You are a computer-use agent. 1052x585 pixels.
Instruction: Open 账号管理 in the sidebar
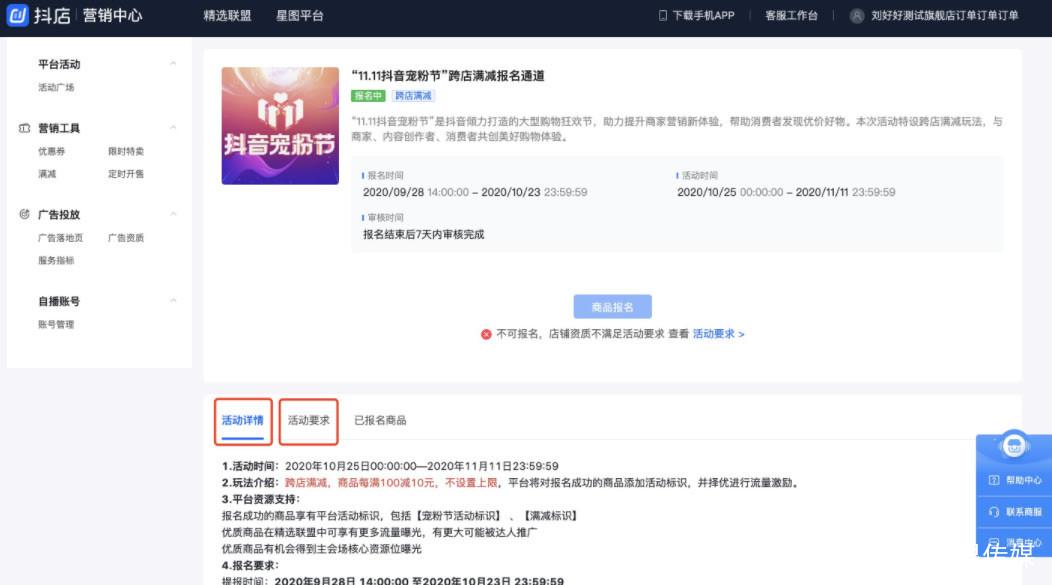tap(56, 324)
